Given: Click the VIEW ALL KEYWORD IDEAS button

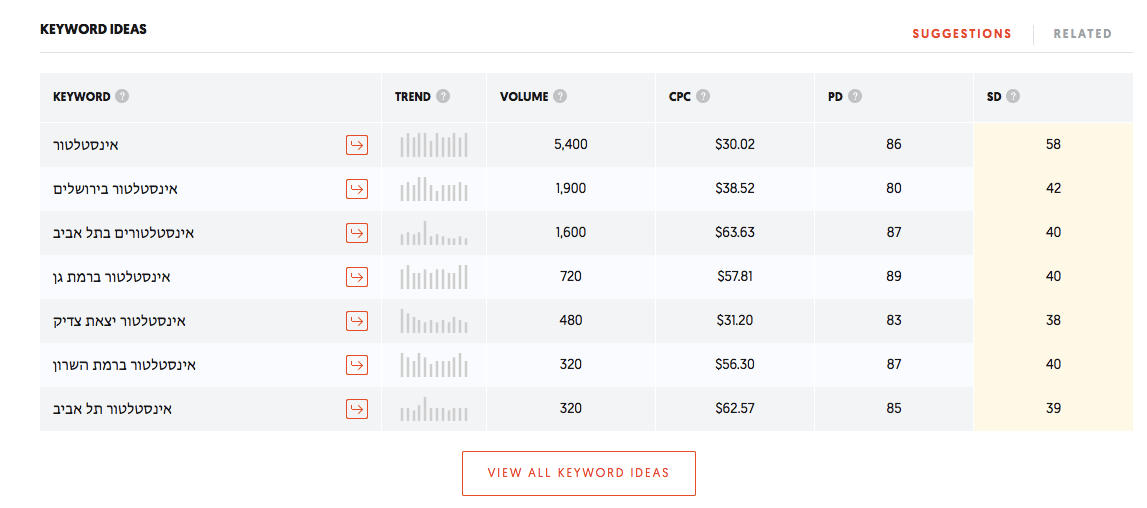Looking at the screenshot, I should click(x=579, y=473).
